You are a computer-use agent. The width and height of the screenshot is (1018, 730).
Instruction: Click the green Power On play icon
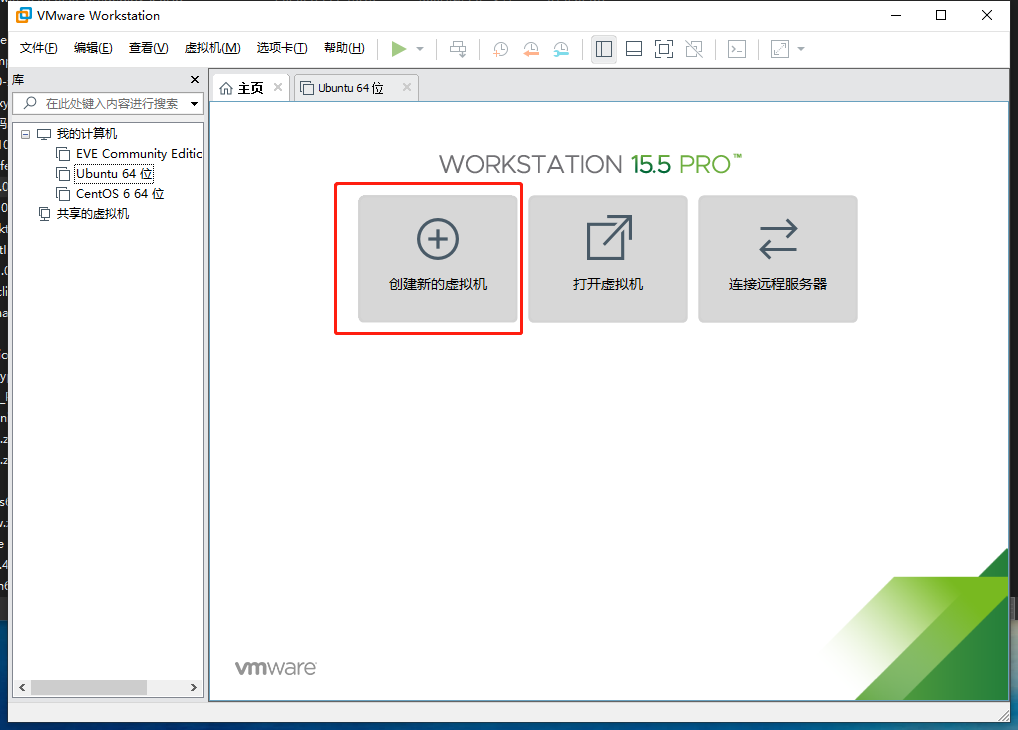click(x=399, y=49)
